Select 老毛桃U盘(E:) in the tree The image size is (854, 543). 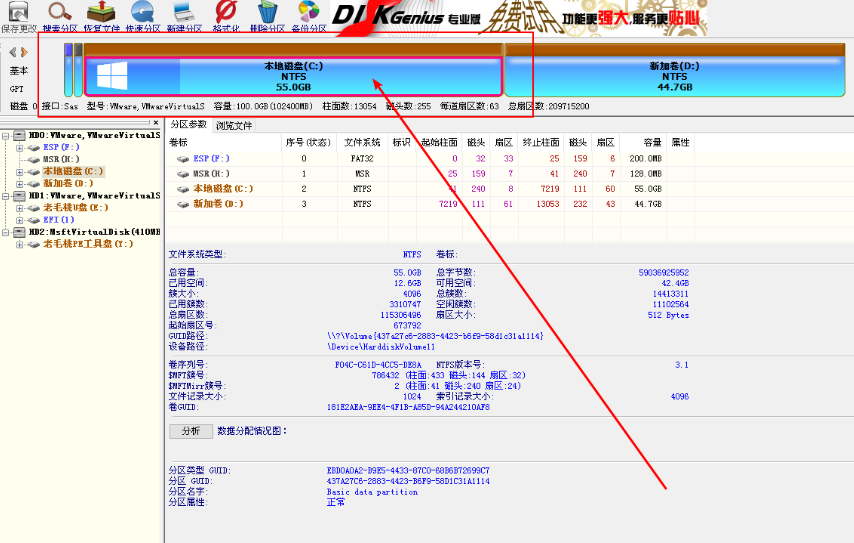76,208
